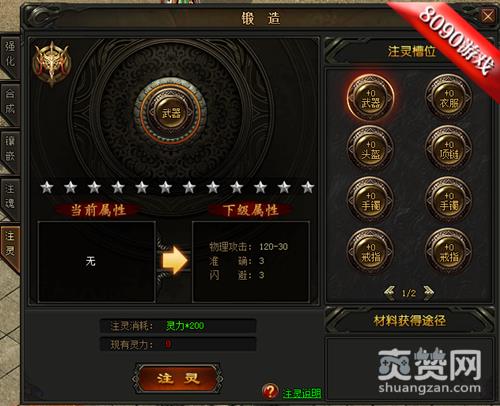Viewport: 500px width, 406px height.
Task: Click the first star in the star row
Action: [47, 187]
